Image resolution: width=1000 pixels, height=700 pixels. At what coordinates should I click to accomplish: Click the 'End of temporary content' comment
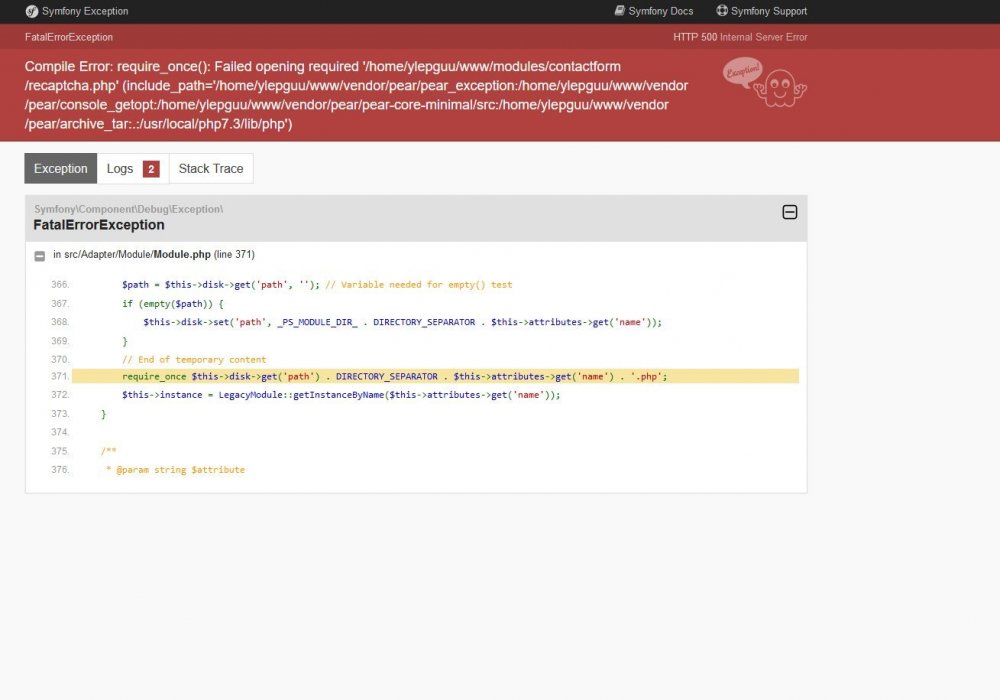pyautogui.click(x=194, y=360)
